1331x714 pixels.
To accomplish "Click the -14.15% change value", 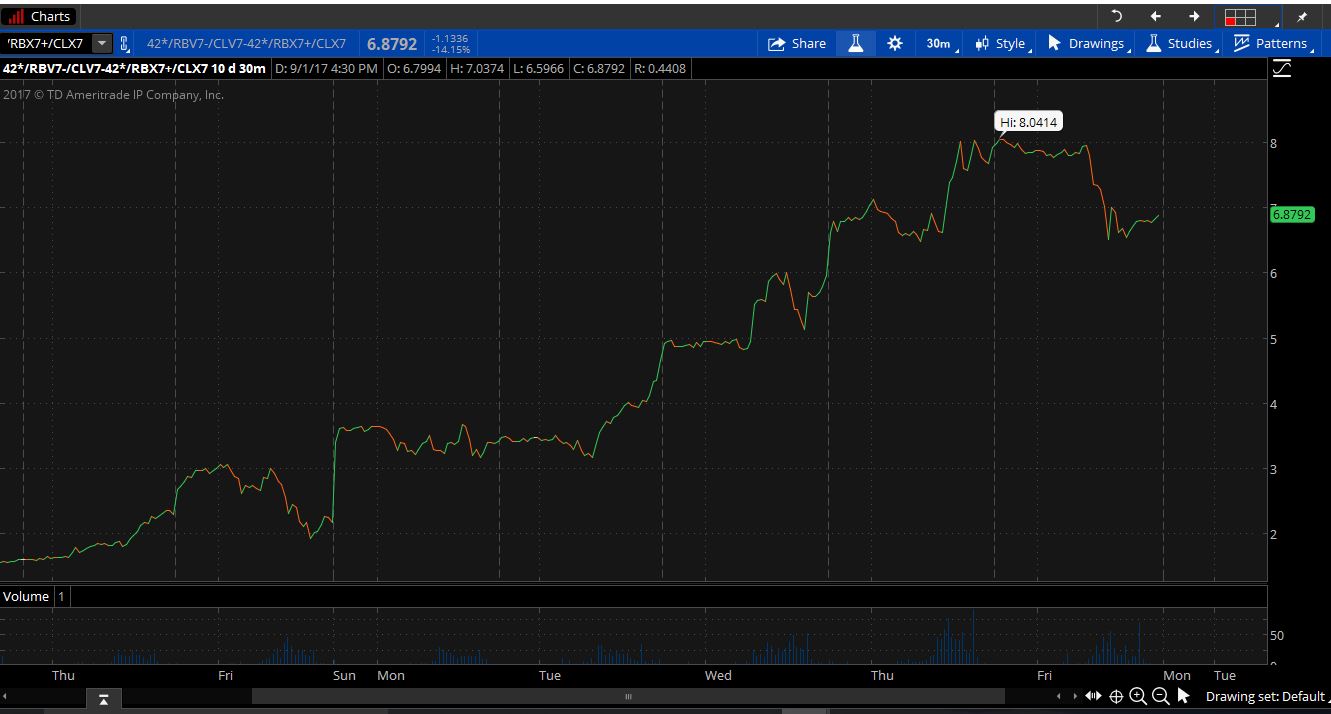I will [x=450, y=49].
